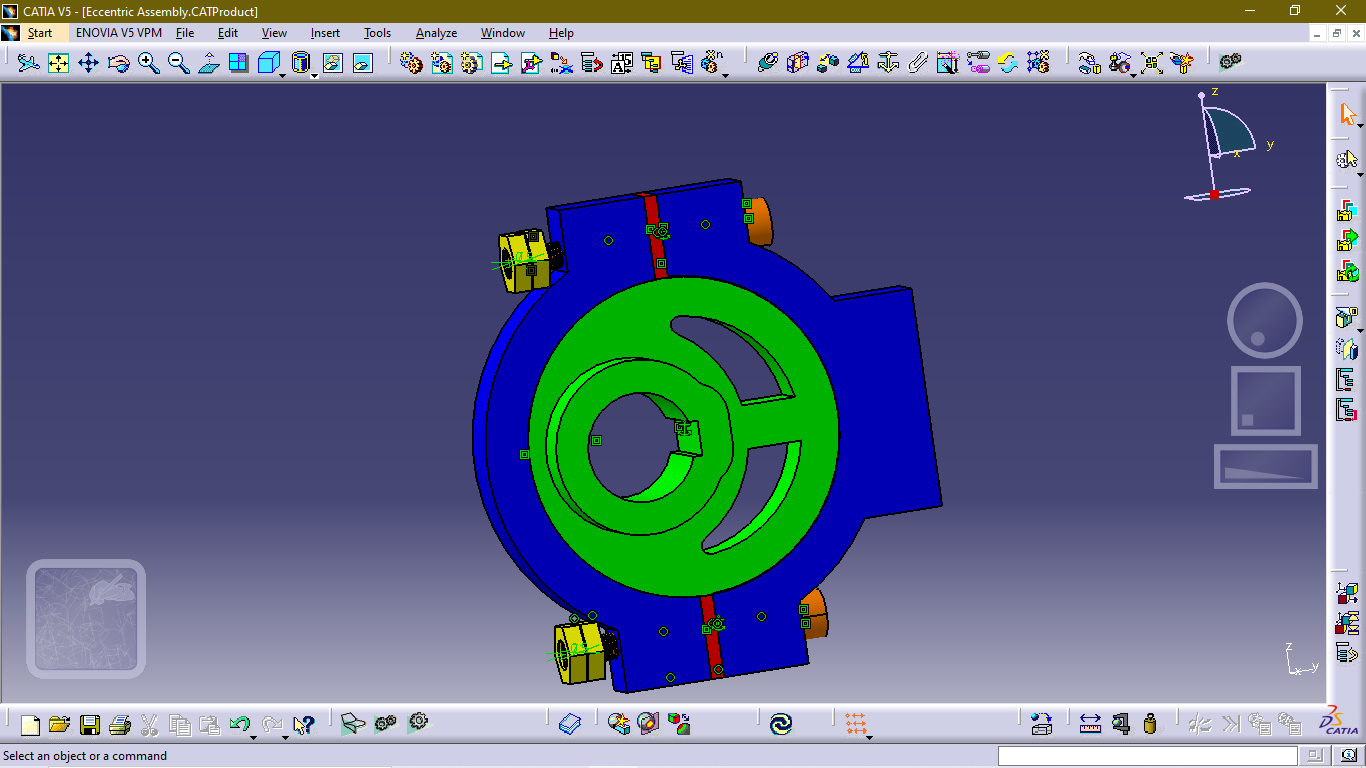
Task: Anchor a part using the Fix constraint
Action: coord(887,63)
